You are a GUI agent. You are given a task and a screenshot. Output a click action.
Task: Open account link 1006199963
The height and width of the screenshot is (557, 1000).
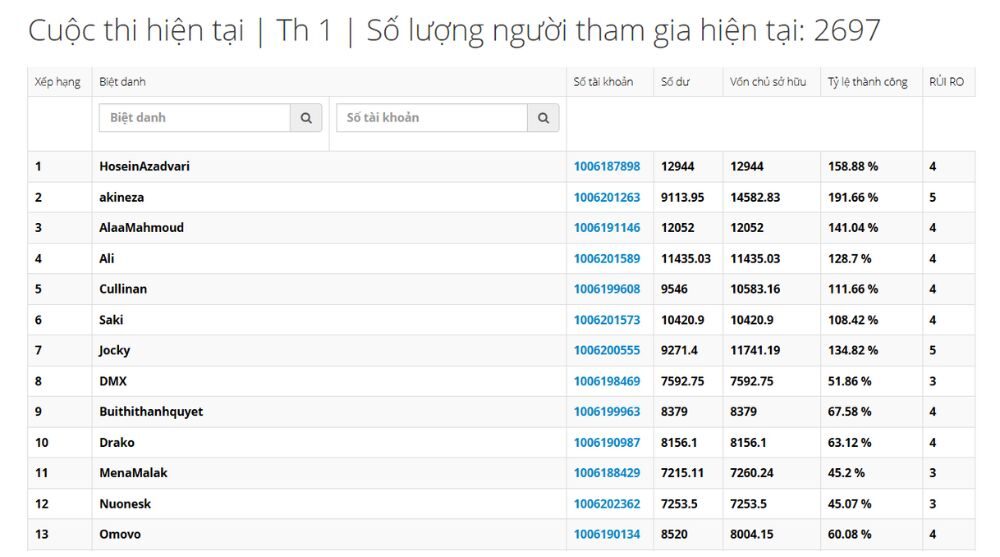tap(607, 412)
